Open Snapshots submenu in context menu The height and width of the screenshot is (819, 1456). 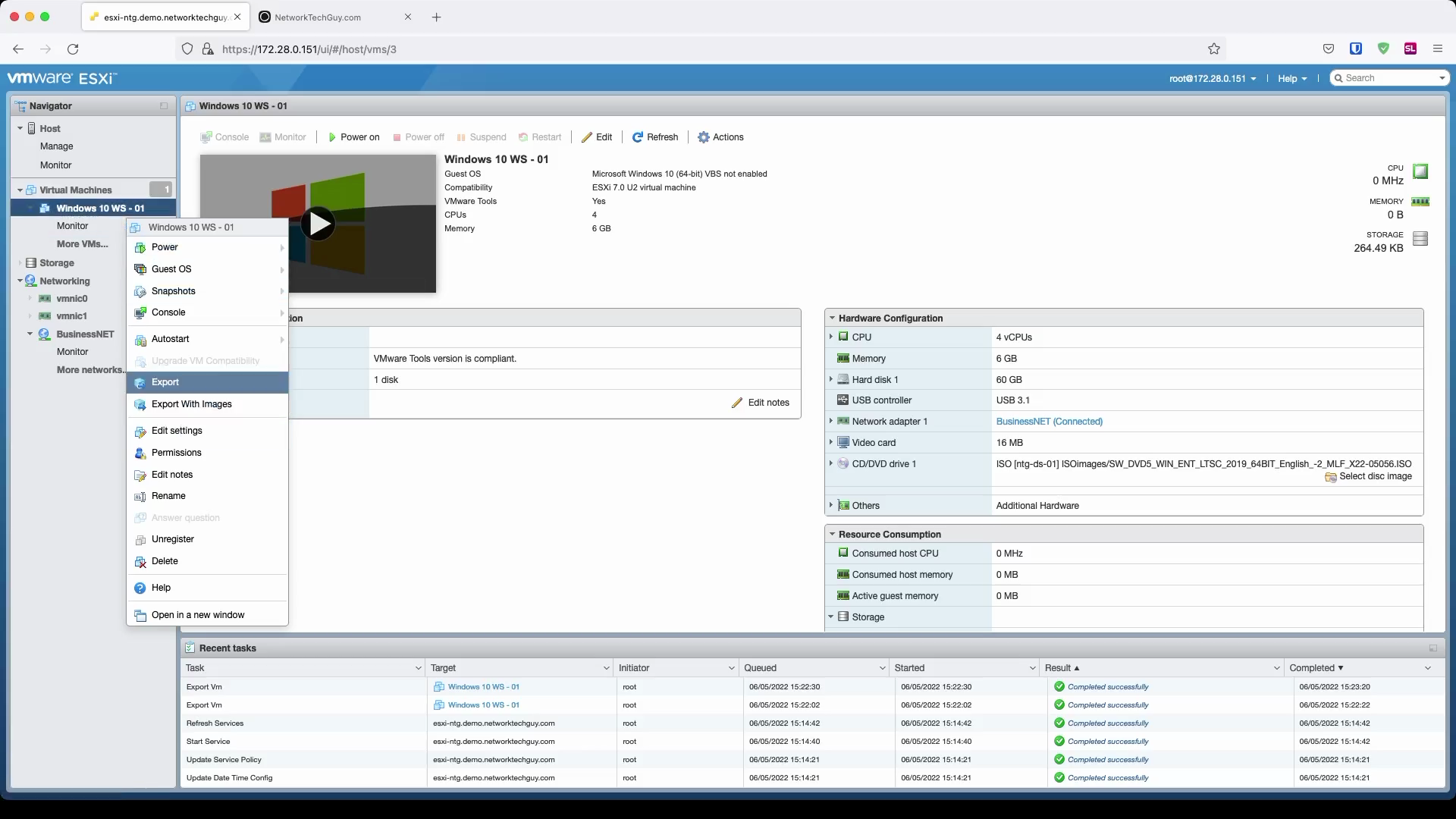coord(207,291)
